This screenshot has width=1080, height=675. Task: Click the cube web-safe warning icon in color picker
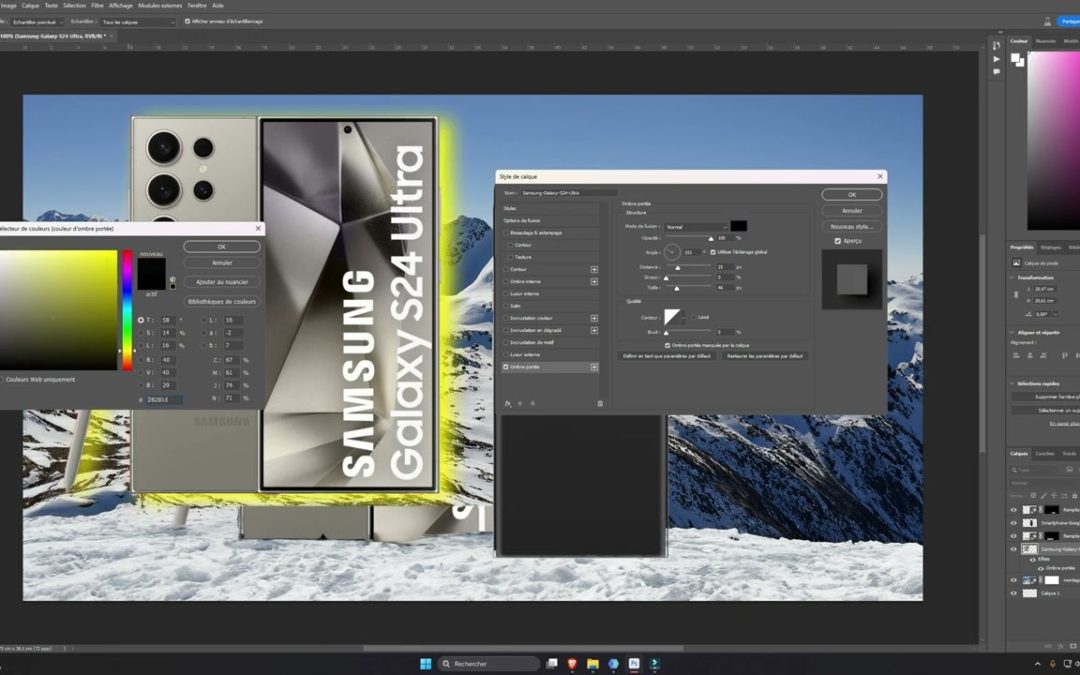(172, 280)
